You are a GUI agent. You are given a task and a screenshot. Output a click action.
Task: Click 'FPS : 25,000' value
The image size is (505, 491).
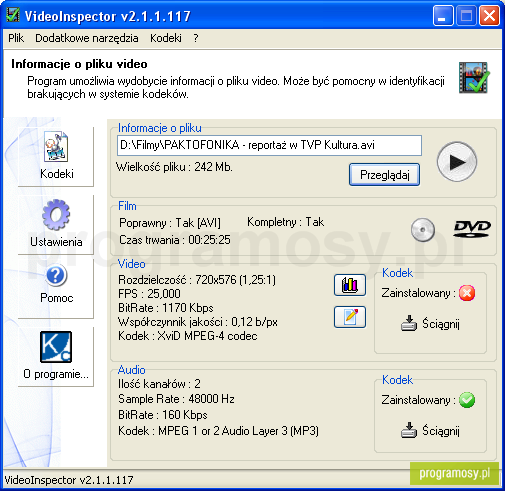coord(149,294)
